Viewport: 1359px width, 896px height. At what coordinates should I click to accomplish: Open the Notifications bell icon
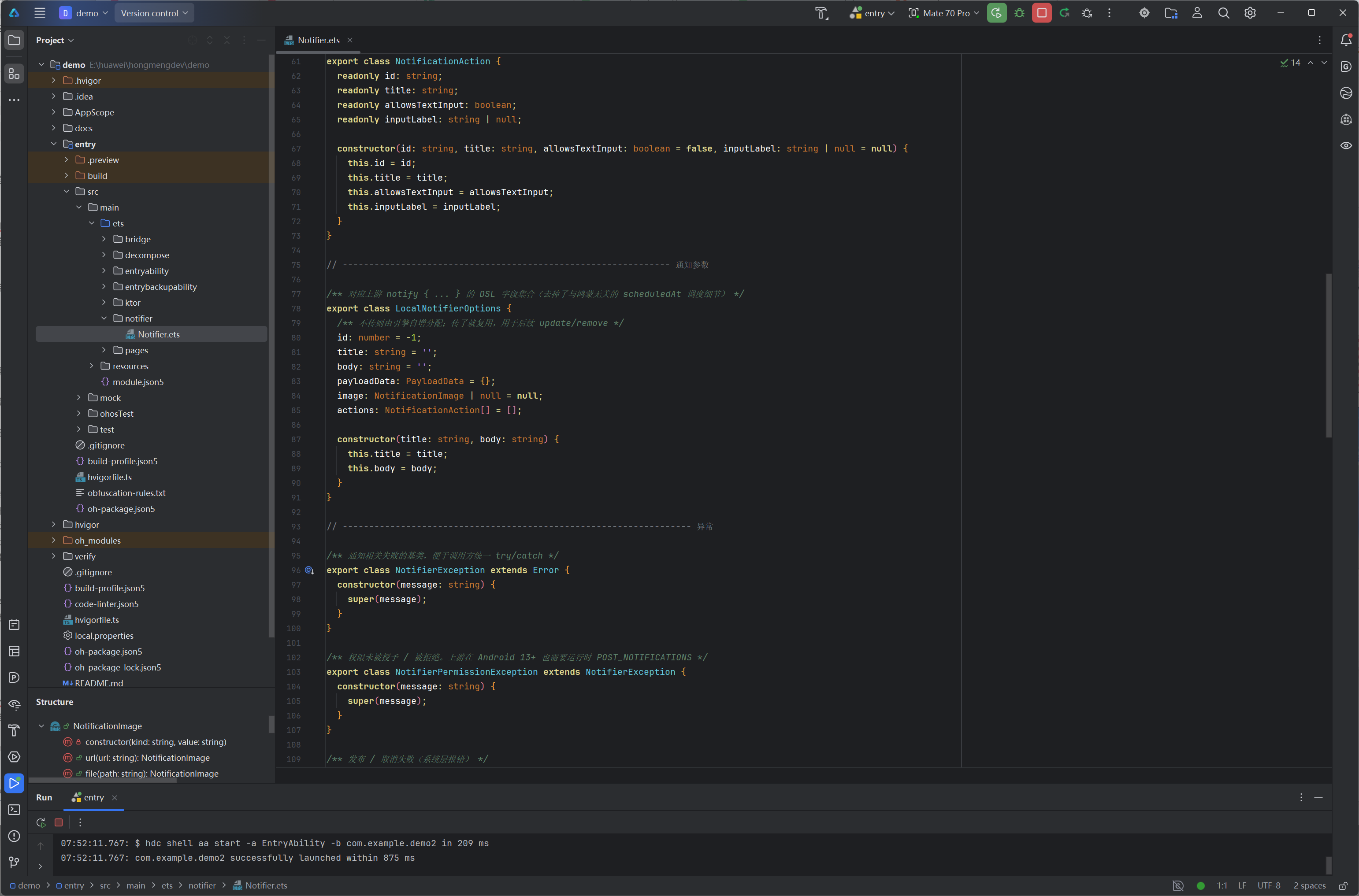pos(1346,40)
